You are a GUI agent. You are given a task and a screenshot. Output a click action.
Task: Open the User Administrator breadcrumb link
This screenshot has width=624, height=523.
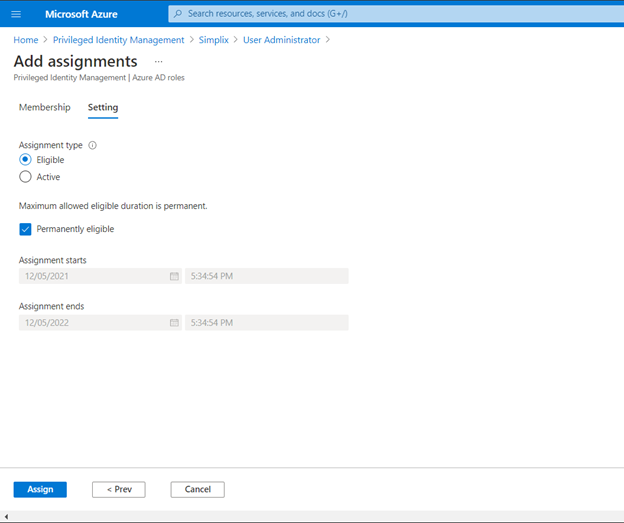pos(281,40)
